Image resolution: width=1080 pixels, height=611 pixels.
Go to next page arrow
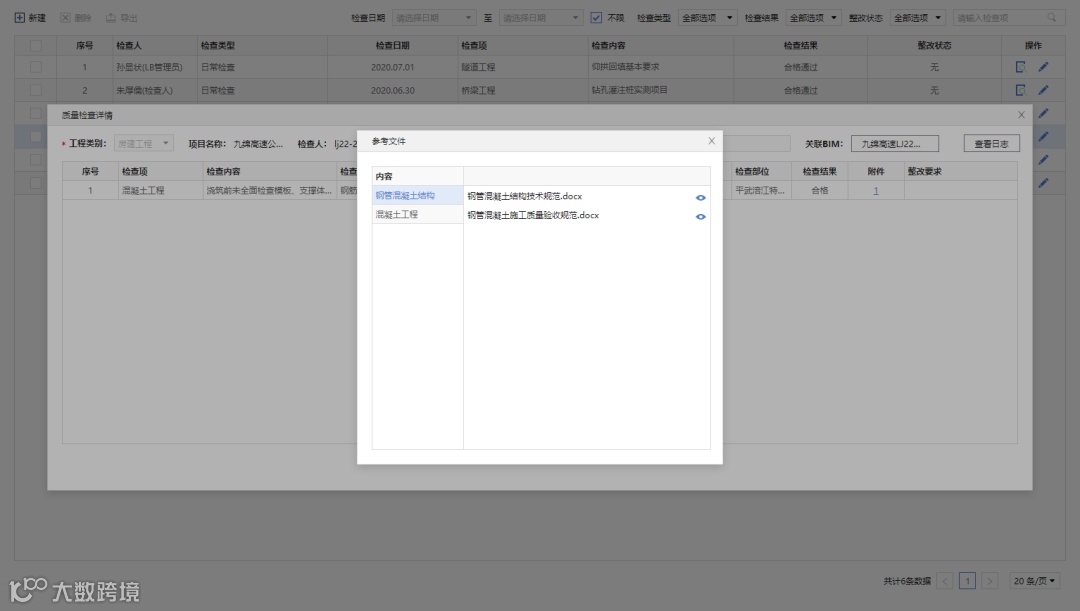pos(990,581)
